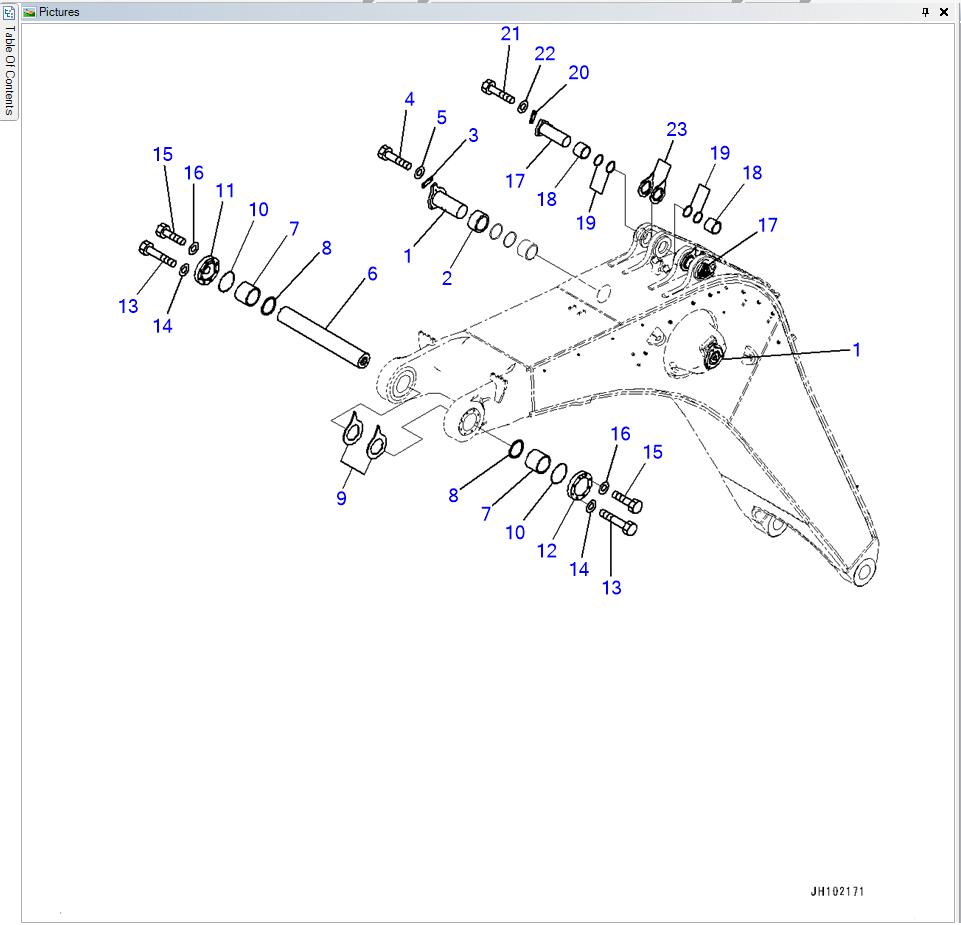Screen dimensions: 961x925
Task: Select part callout 6 for the long pin
Action: (372, 273)
